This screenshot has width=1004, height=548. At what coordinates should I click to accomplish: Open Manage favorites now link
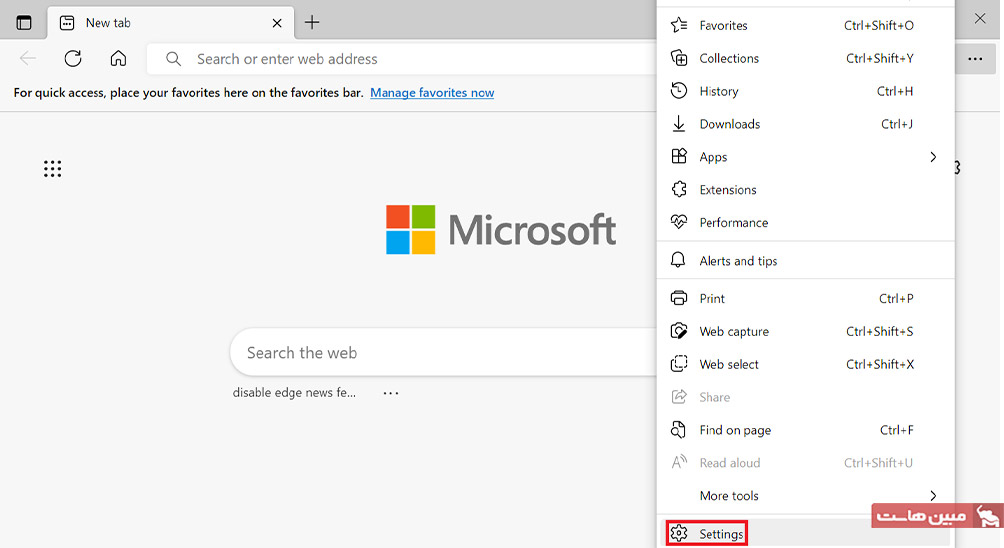(432, 93)
